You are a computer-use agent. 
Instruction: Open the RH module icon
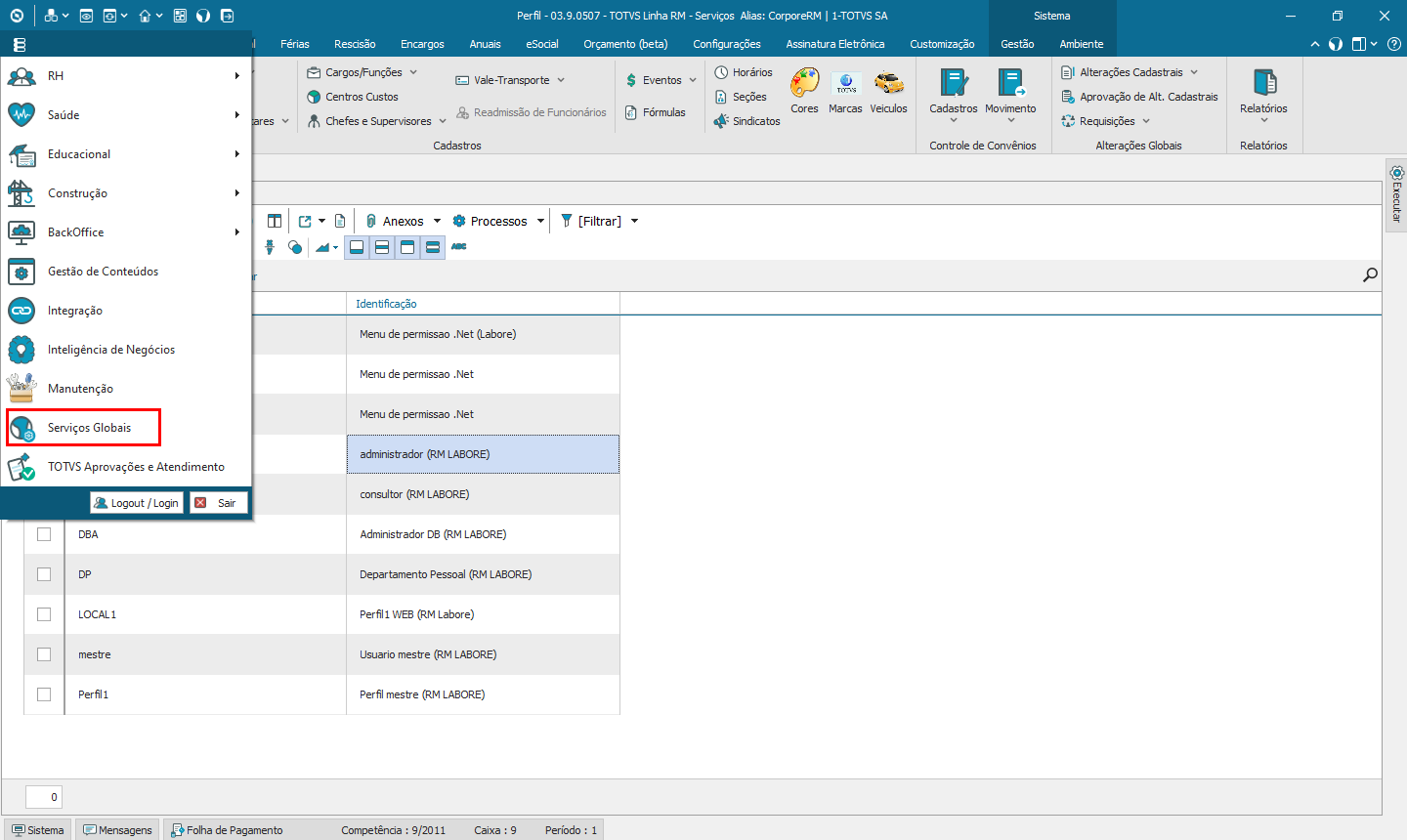[21, 76]
